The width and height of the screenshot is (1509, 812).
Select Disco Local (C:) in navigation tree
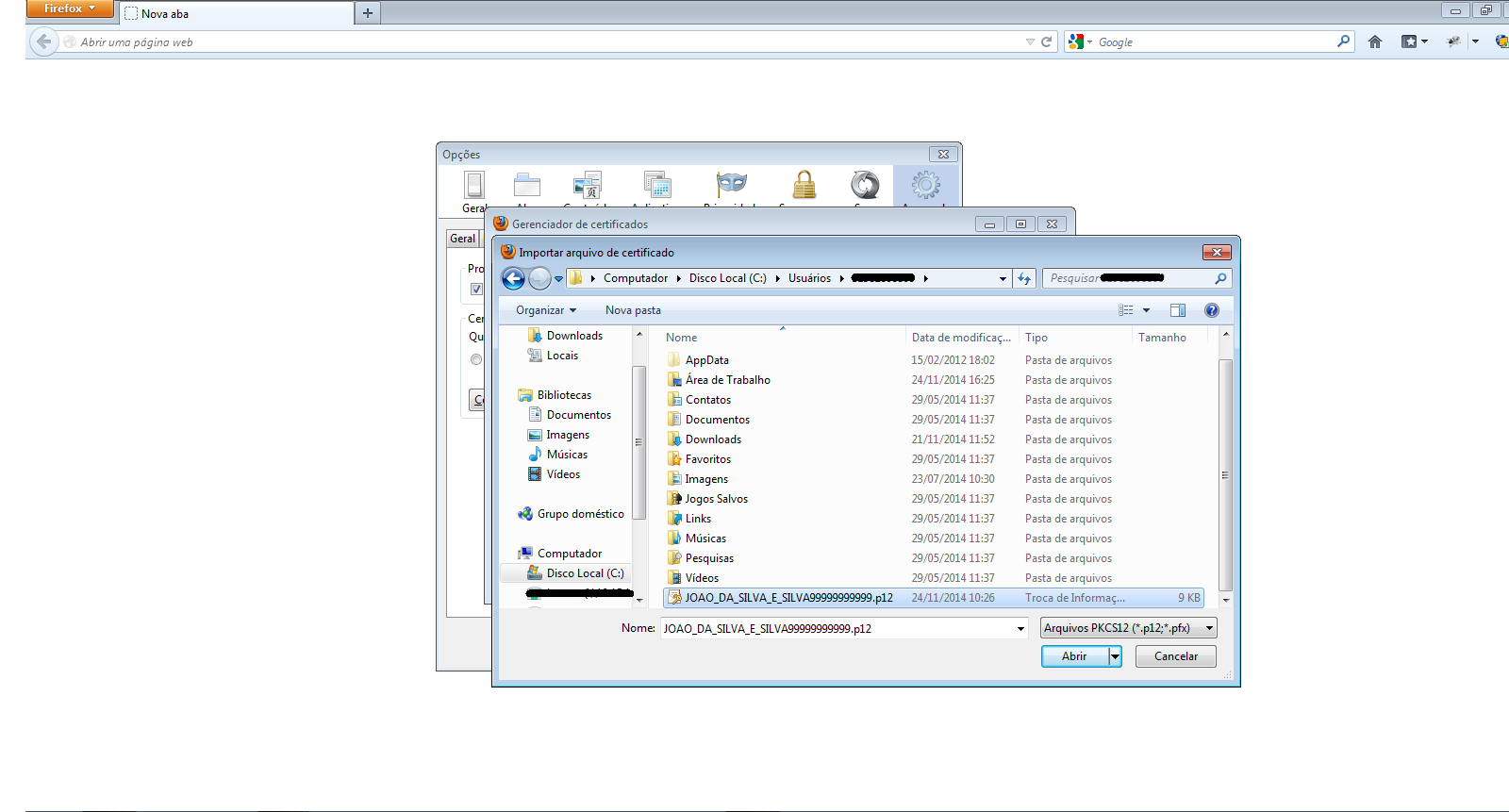584,573
